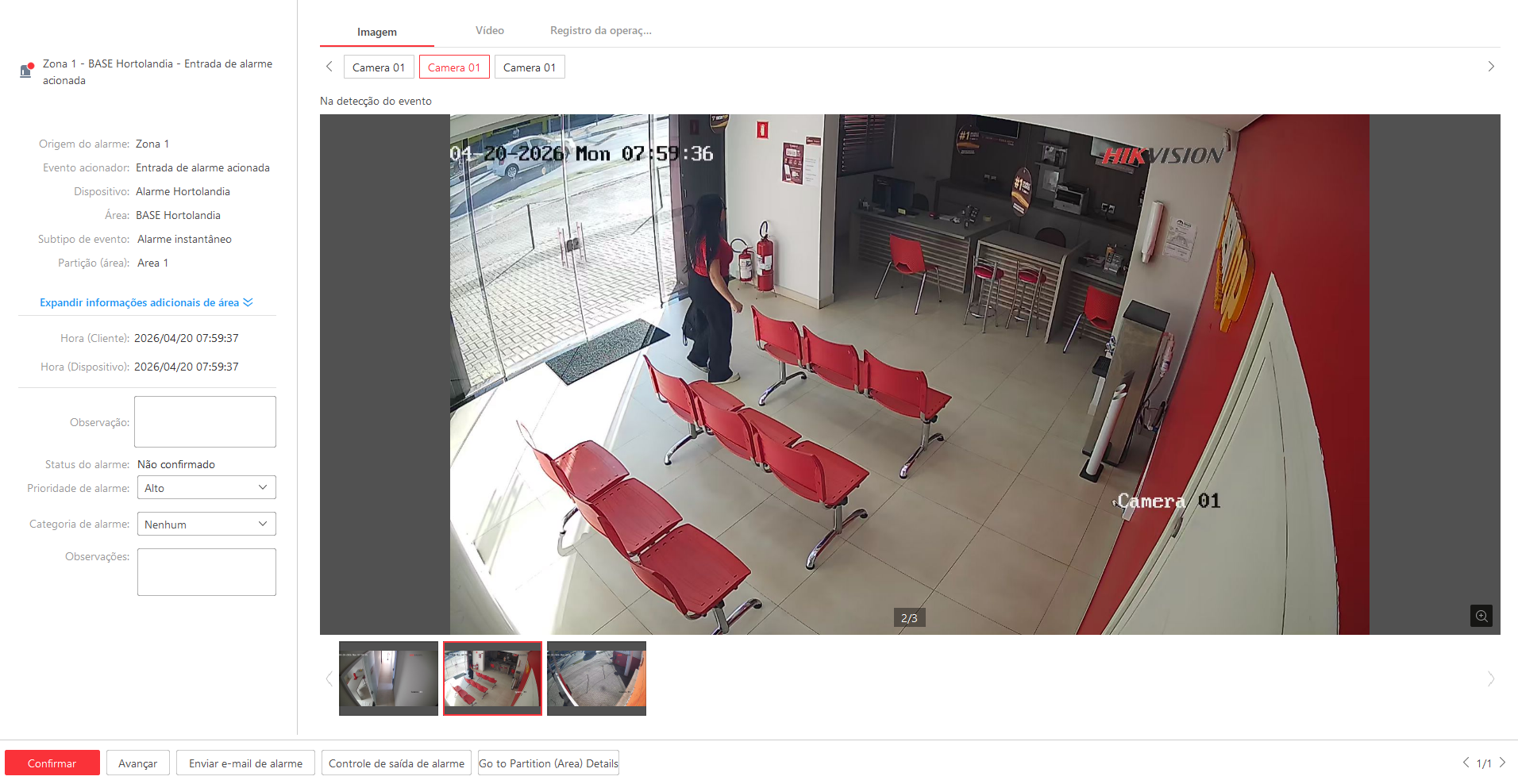Go to previous thumbnails with left arrow

pyautogui.click(x=329, y=678)
